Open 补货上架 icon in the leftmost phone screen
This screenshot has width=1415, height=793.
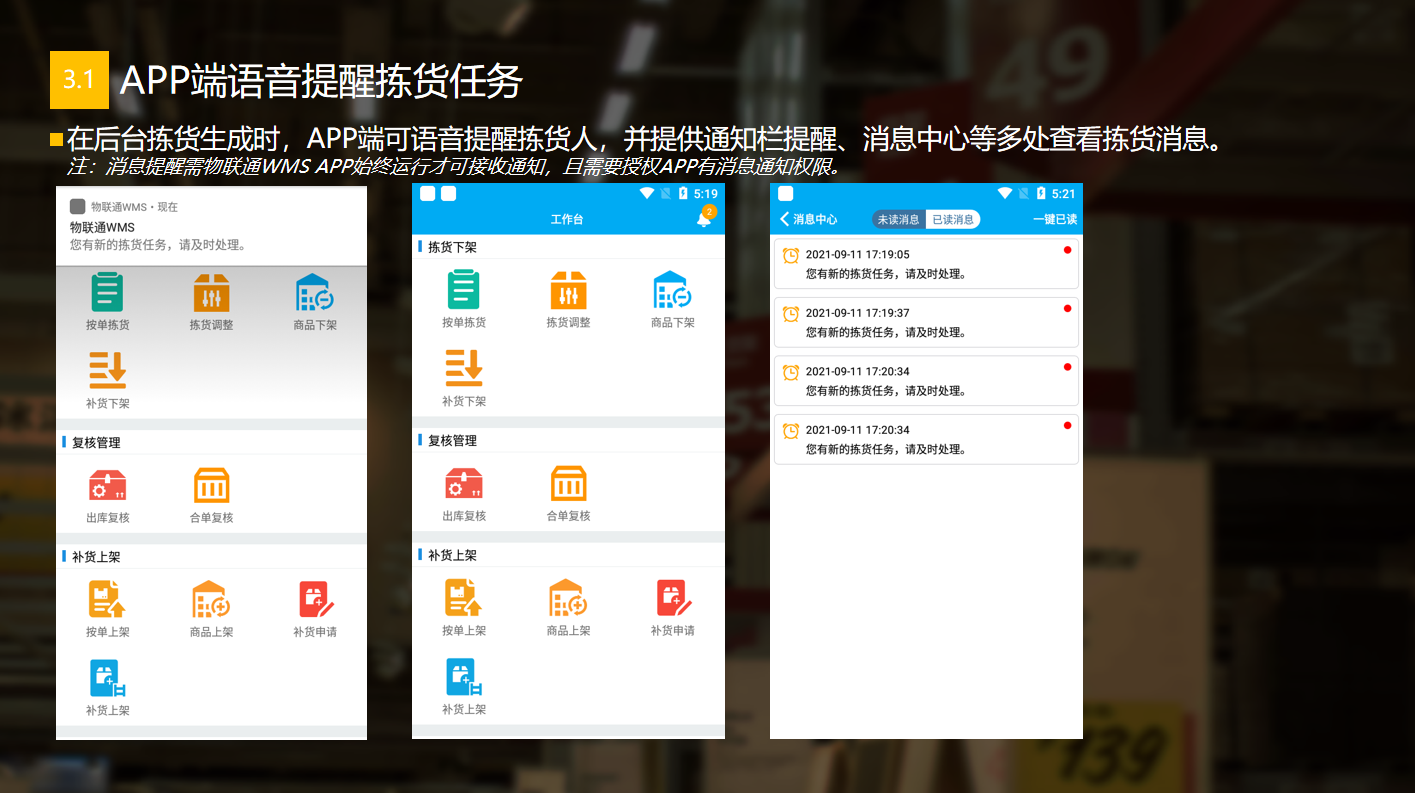point(107,678)
